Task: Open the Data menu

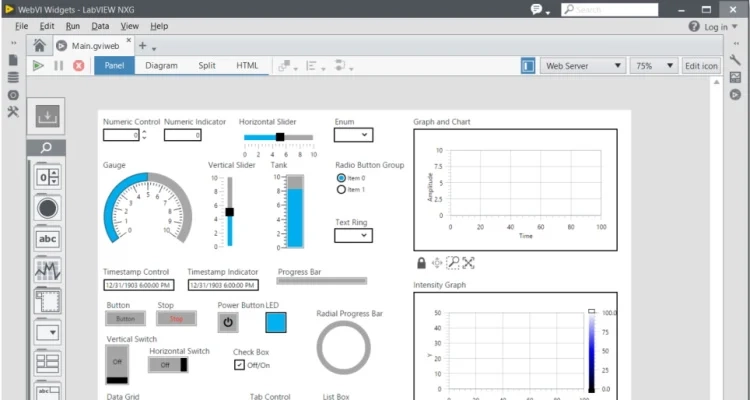Action: tap(100, 26)
